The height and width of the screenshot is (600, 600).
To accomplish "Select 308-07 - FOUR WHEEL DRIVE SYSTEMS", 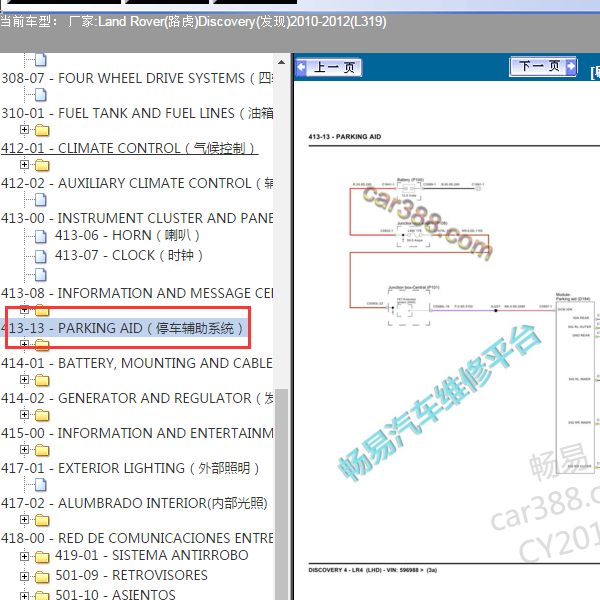I will point(137,78).
